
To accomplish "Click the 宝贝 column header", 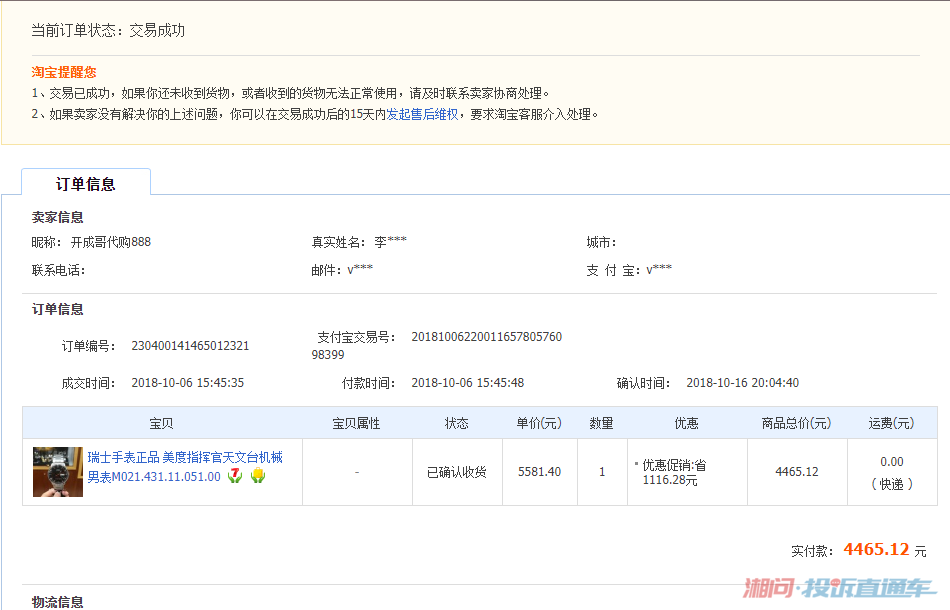I will [162, 423].
